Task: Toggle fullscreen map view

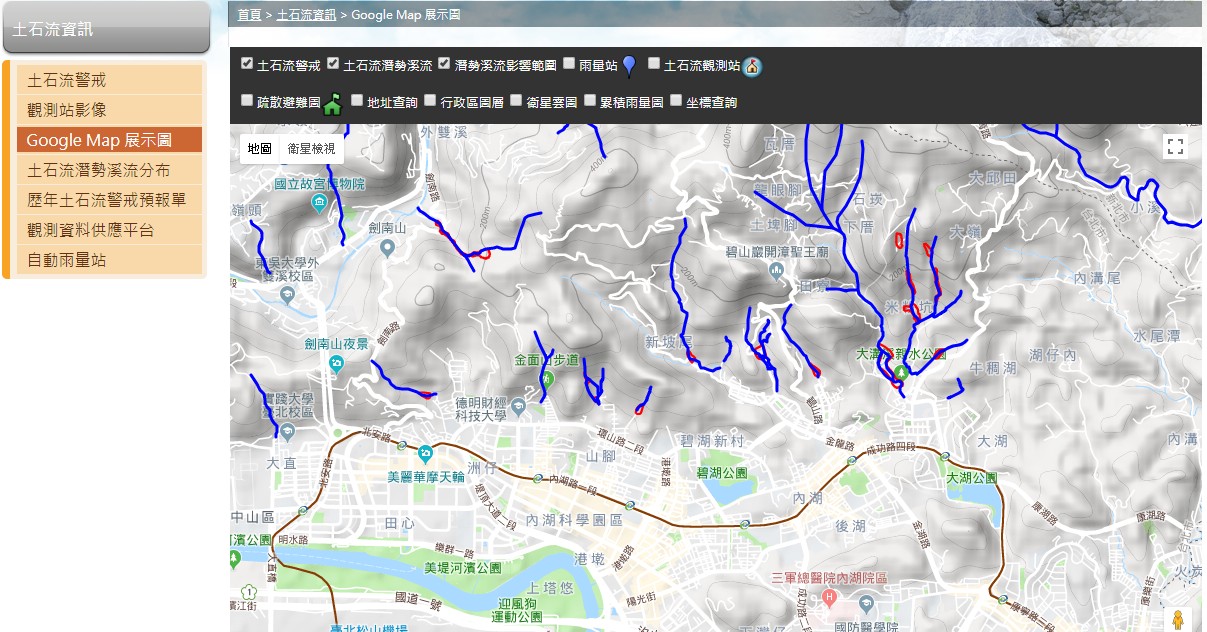Action: point(1175,147)
